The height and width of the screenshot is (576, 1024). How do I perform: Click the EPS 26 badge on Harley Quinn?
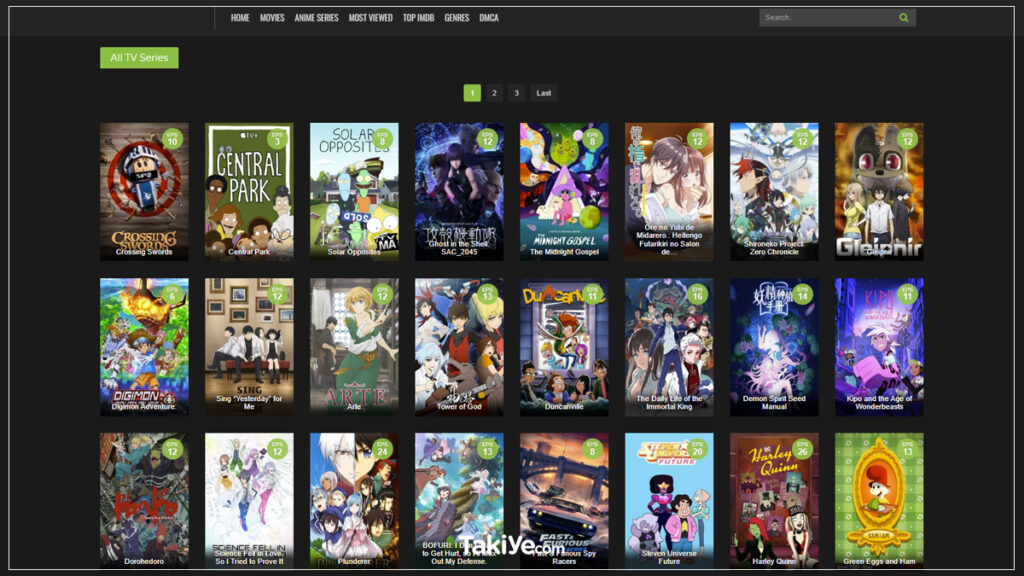(x=802, y=449)
